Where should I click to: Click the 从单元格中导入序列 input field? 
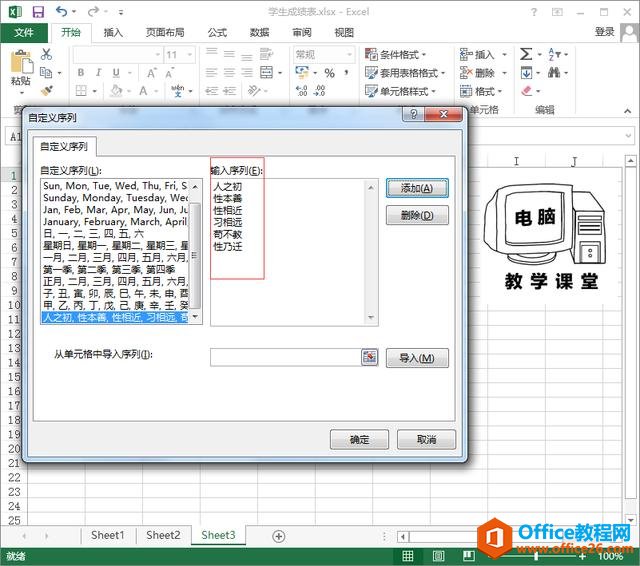pyautogui.click(x=285, y=357)
